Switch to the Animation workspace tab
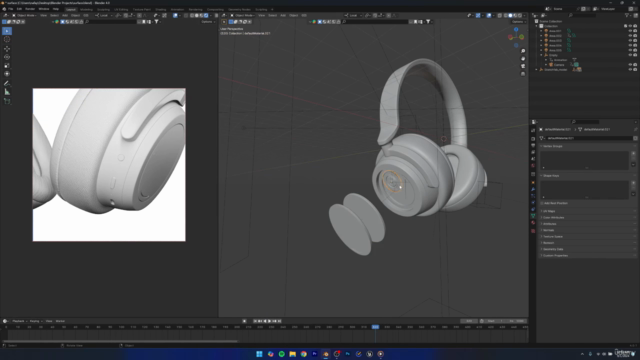 click(177, 9)
